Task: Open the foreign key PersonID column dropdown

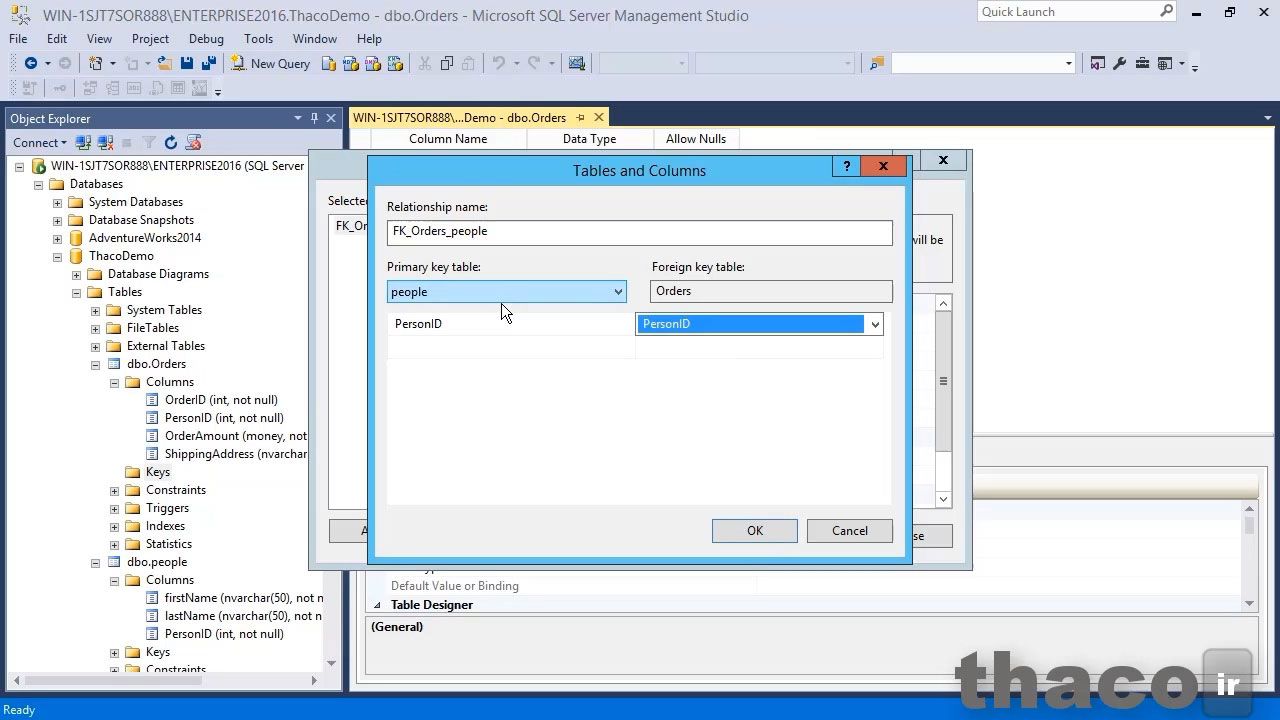Action: click(x=875, y=324)
